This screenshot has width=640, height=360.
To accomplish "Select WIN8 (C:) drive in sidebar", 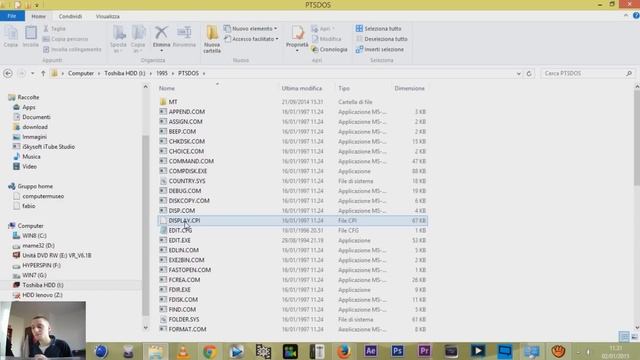I will pyautogui.click(x=34, y=236).
